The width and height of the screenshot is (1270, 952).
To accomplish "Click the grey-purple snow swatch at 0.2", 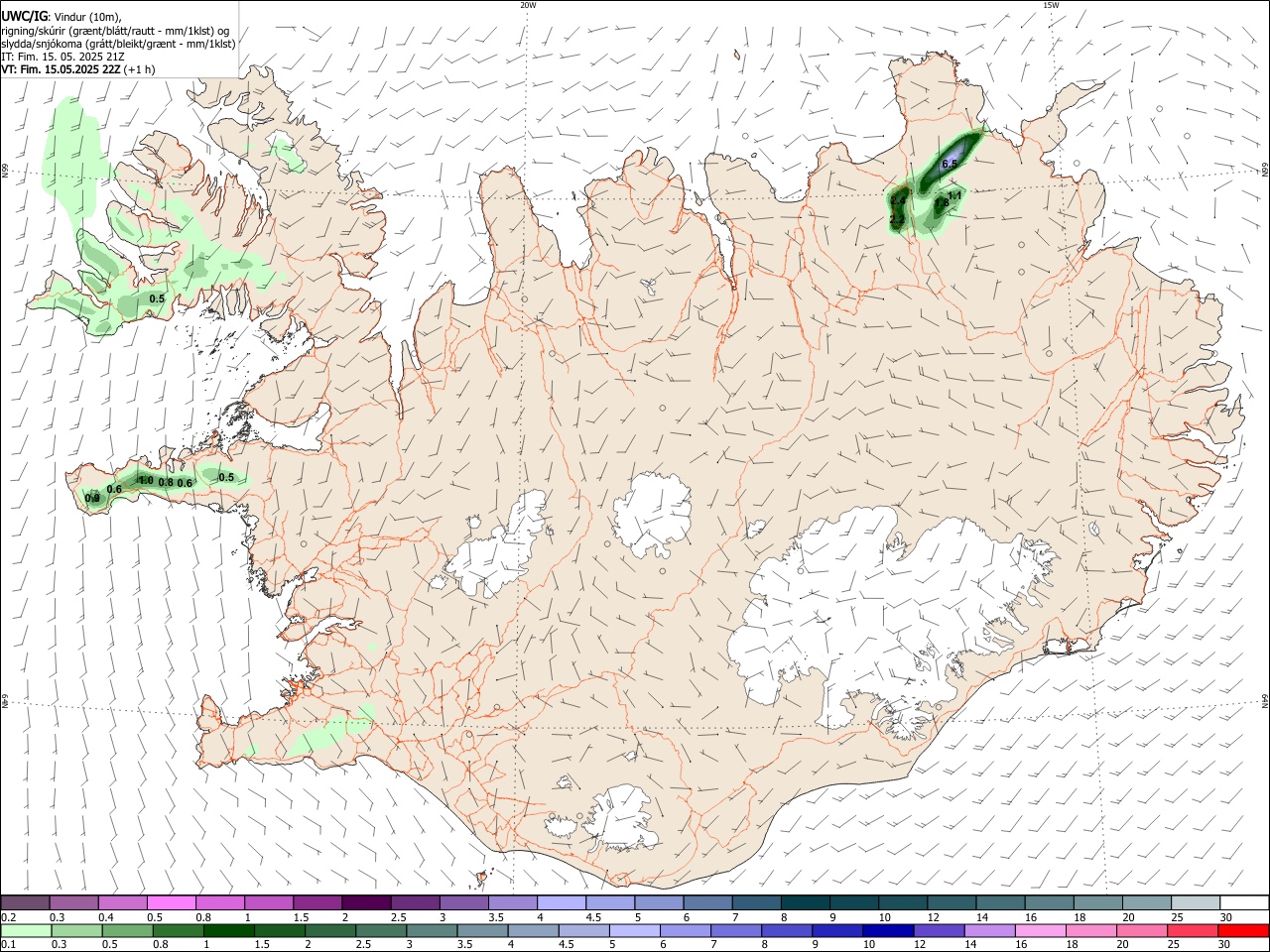I will click(26, 902).
